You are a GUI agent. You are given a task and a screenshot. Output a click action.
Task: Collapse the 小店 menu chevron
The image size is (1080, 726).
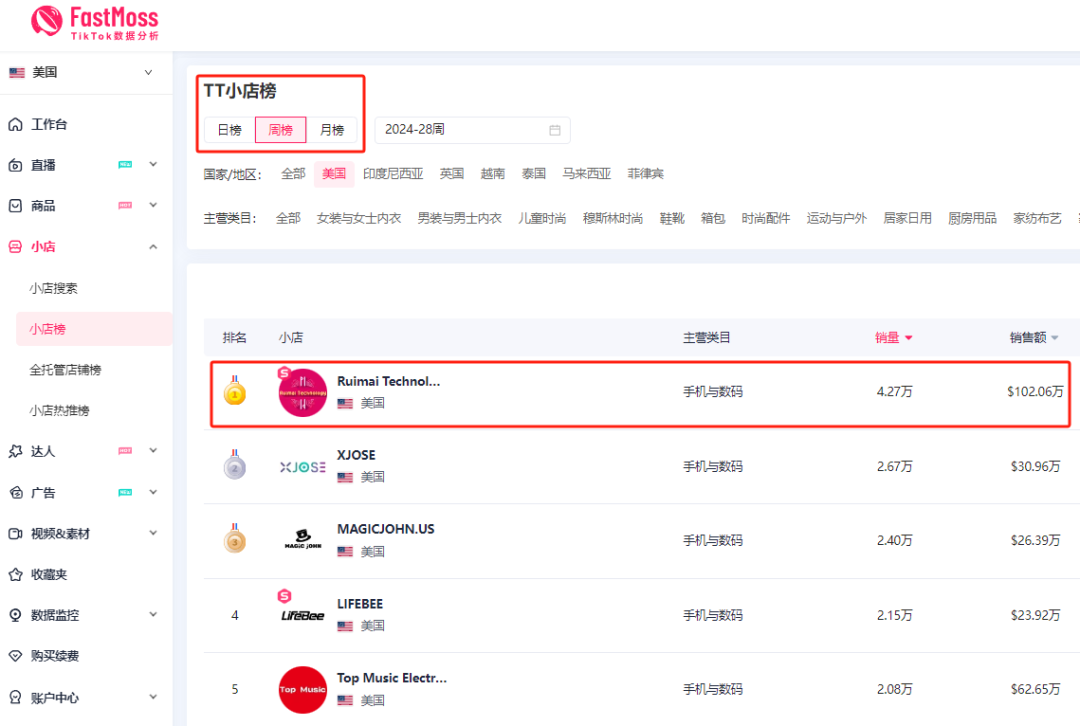[153, 247]
